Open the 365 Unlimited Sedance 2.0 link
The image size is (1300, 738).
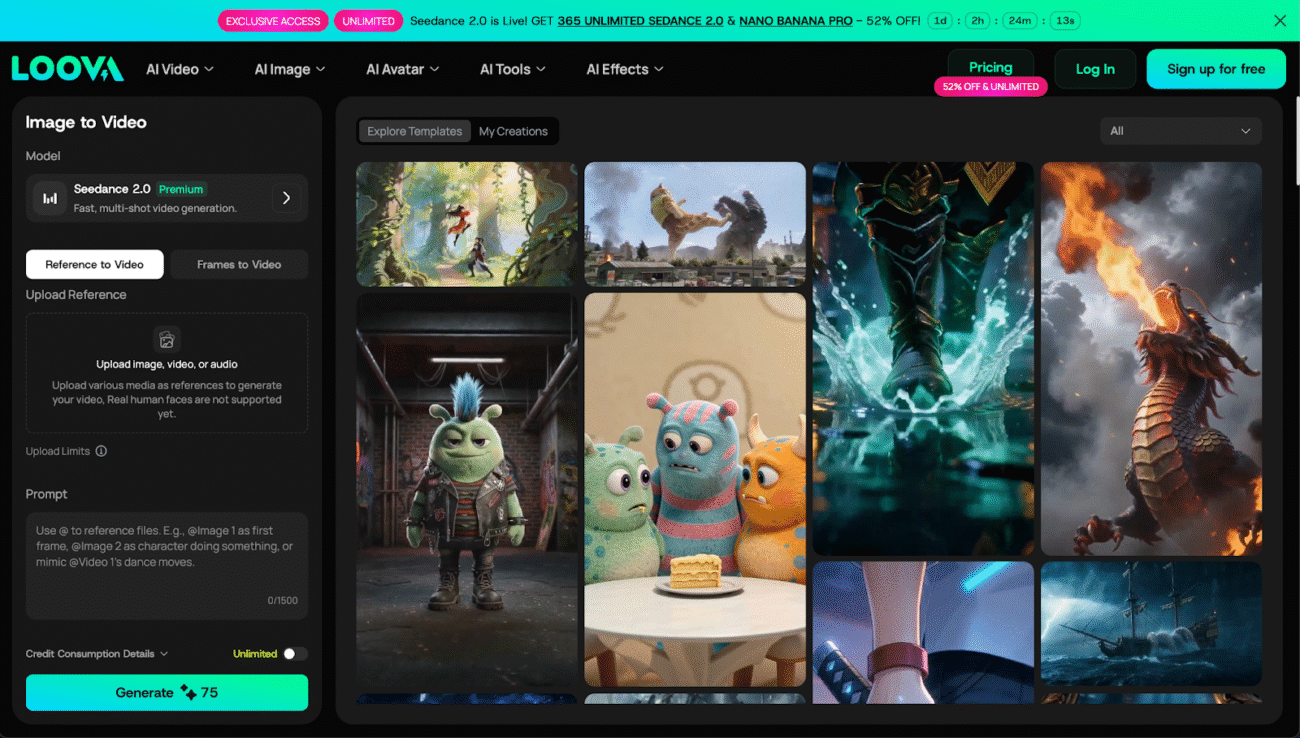point(640,21)
